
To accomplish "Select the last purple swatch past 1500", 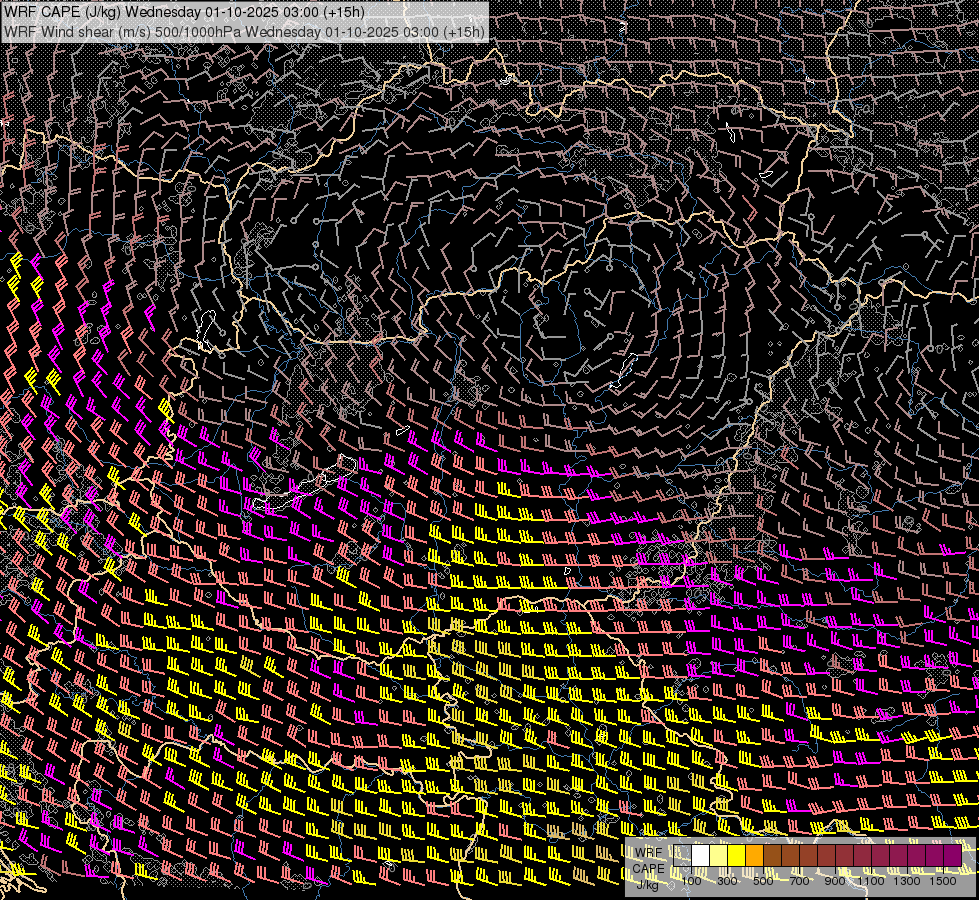I will tap(952, 856).
